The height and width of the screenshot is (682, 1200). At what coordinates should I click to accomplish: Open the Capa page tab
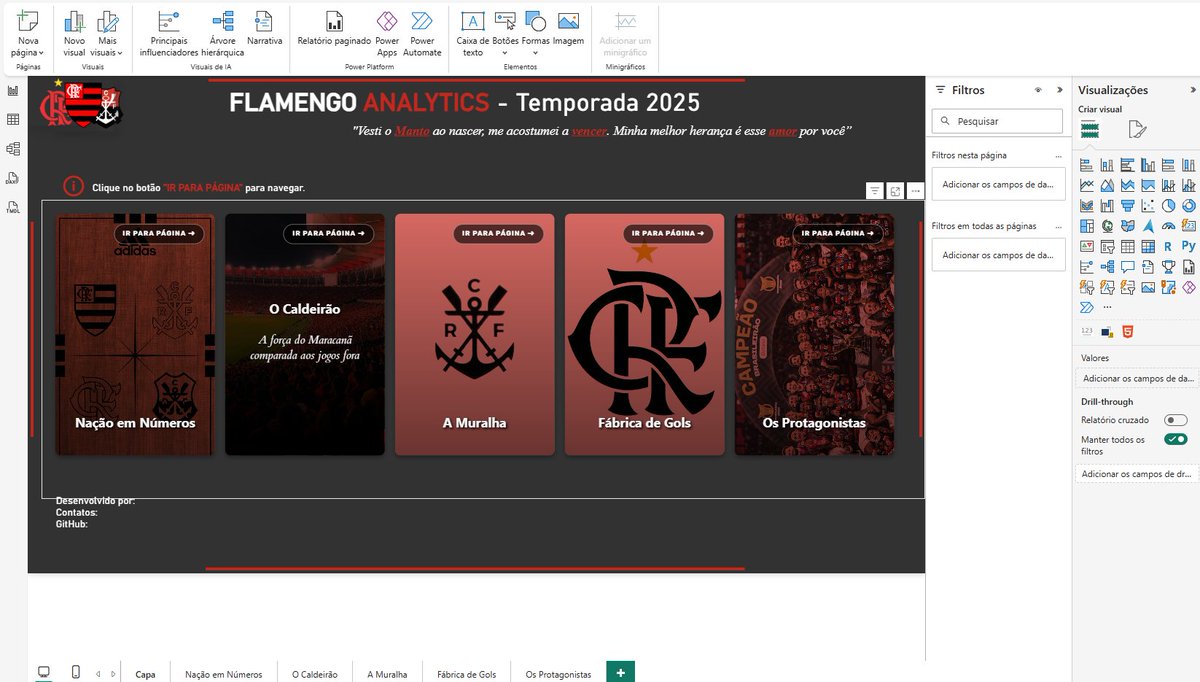pyautogui.click(x=145, y=674)
